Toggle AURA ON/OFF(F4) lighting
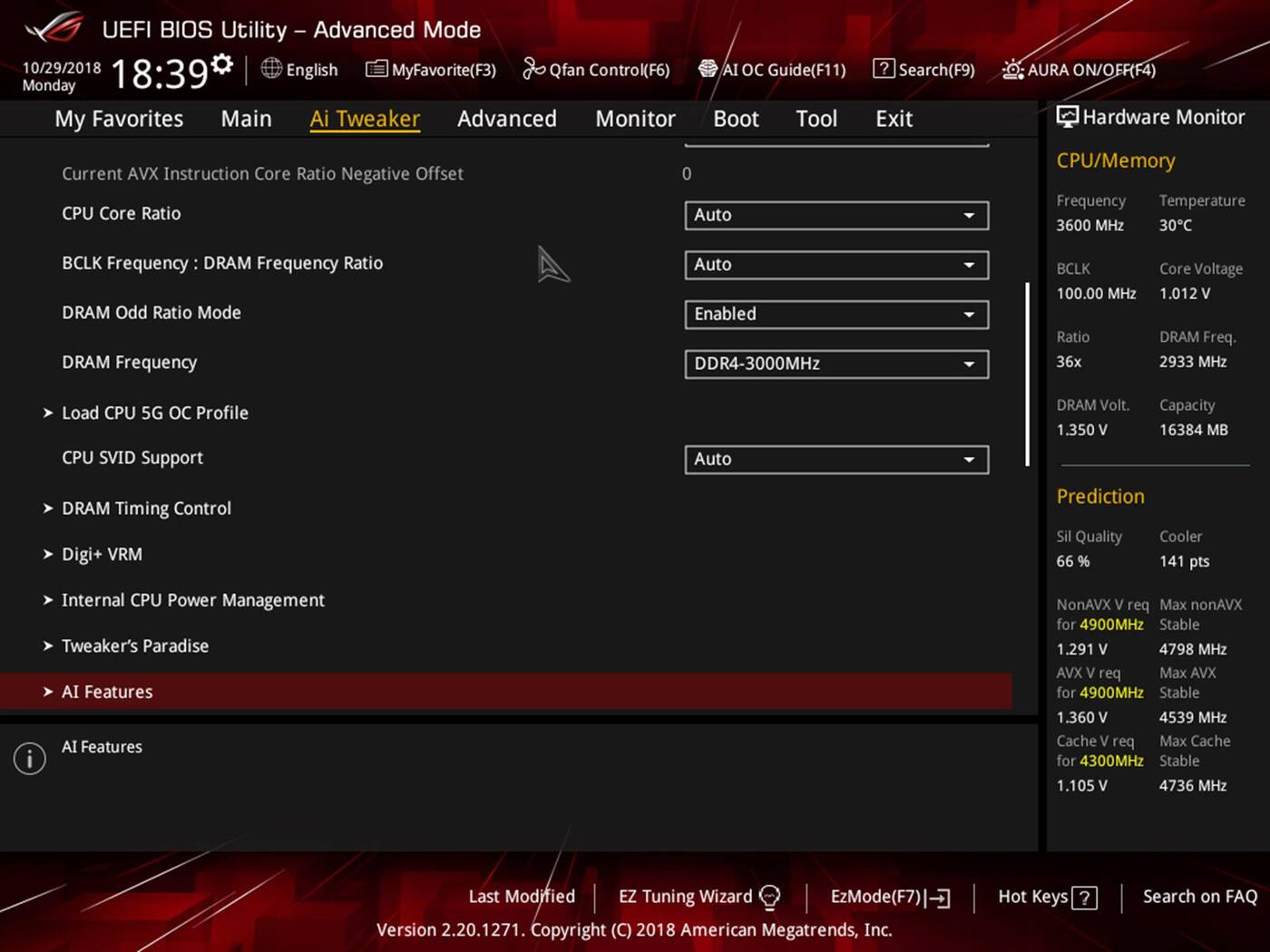 (x=1012, y=70)
